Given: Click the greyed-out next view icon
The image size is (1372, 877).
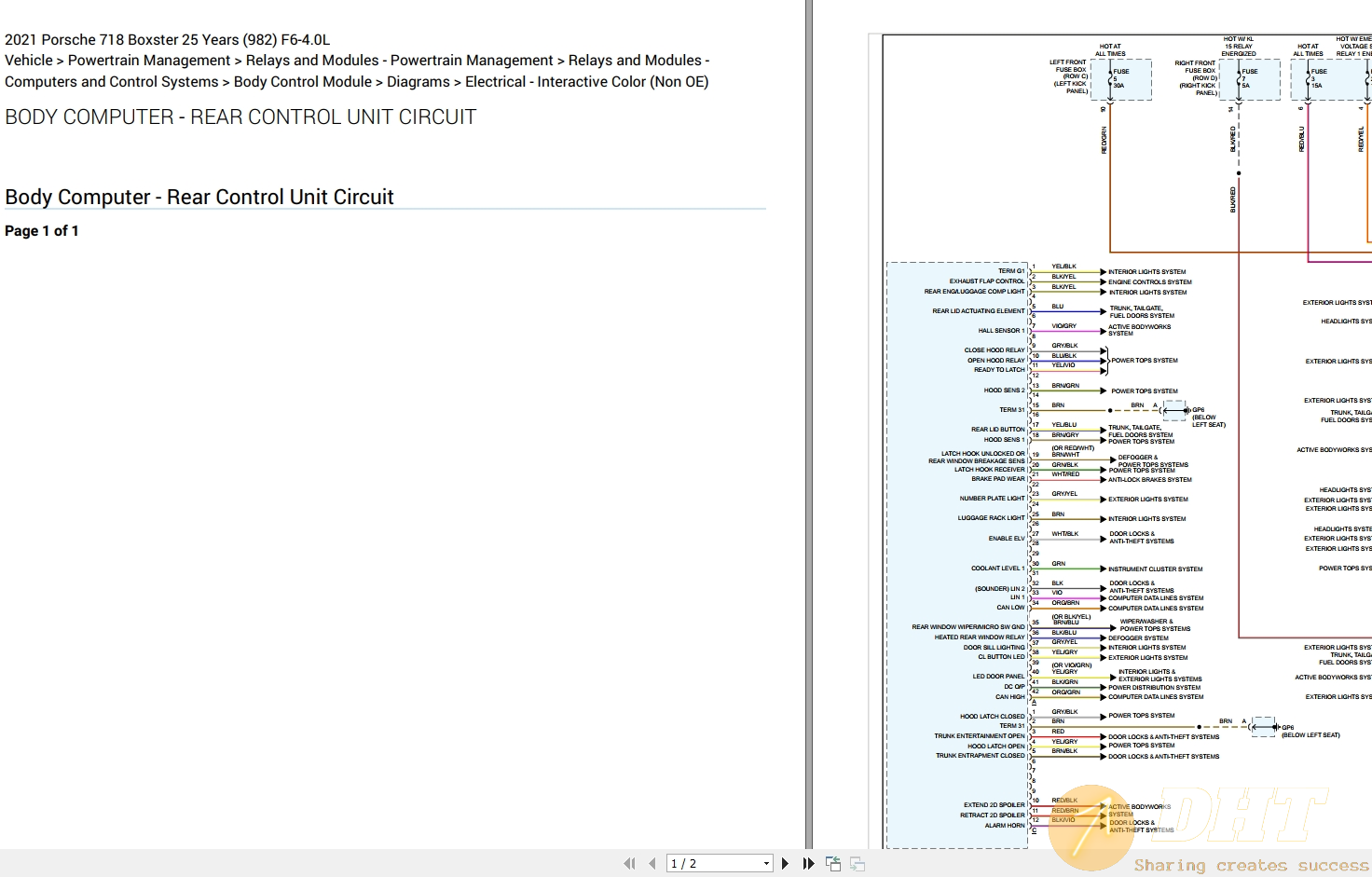Looking at the screenshot, I should 857,864.
